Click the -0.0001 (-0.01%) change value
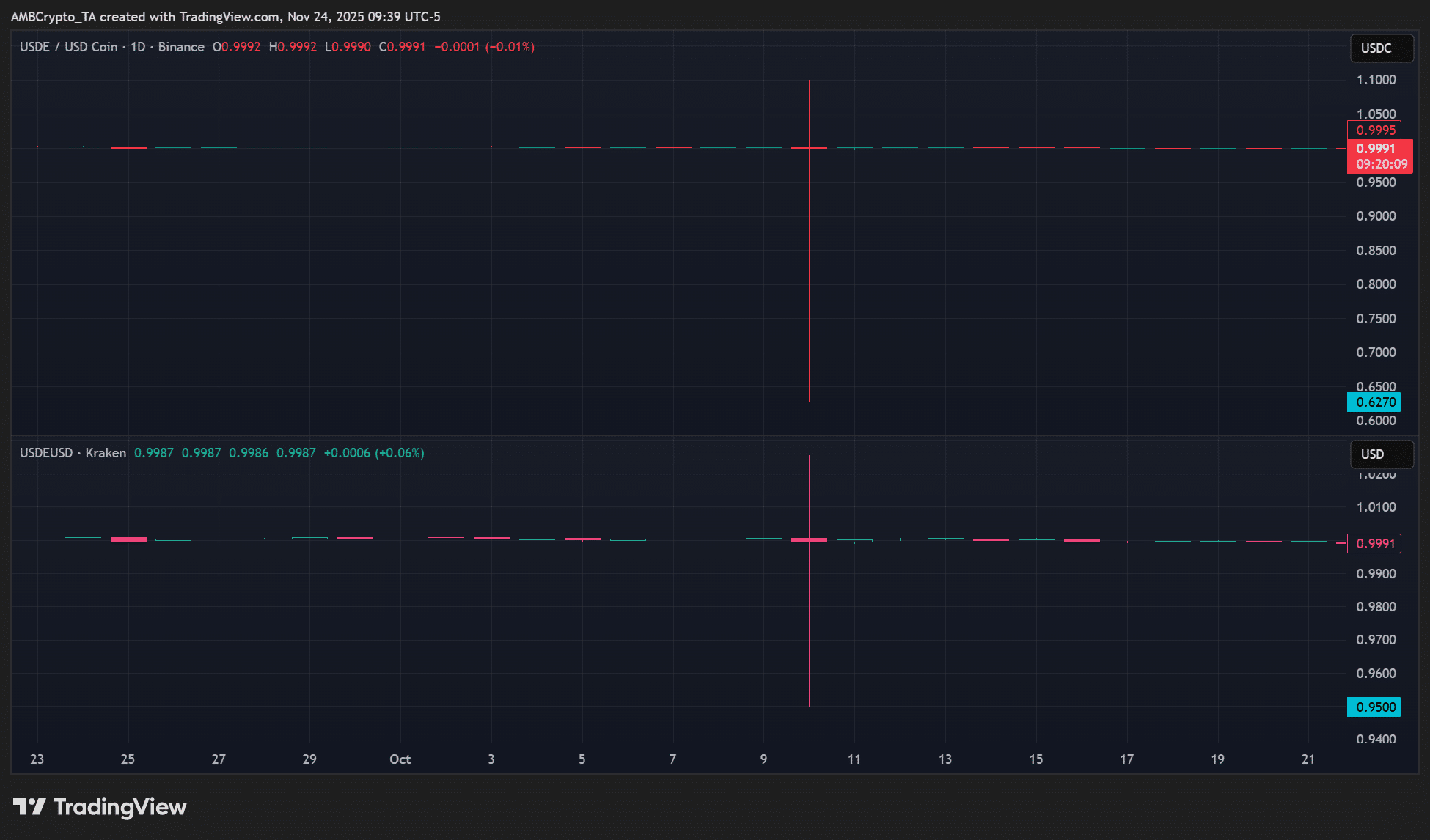 pyautogui.click(x=484, y=47)
